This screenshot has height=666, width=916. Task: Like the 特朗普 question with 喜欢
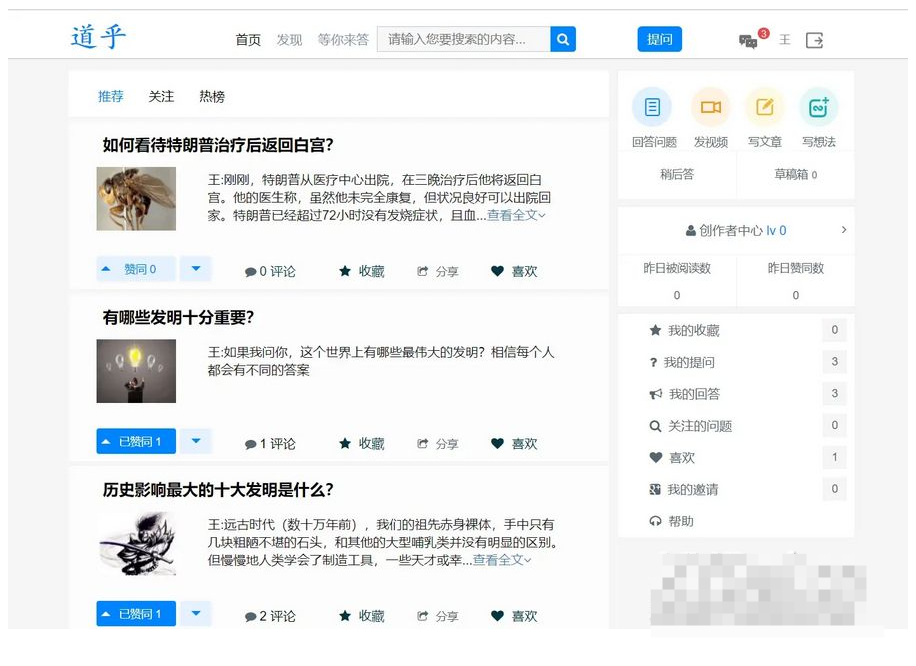tap(514, 271)
